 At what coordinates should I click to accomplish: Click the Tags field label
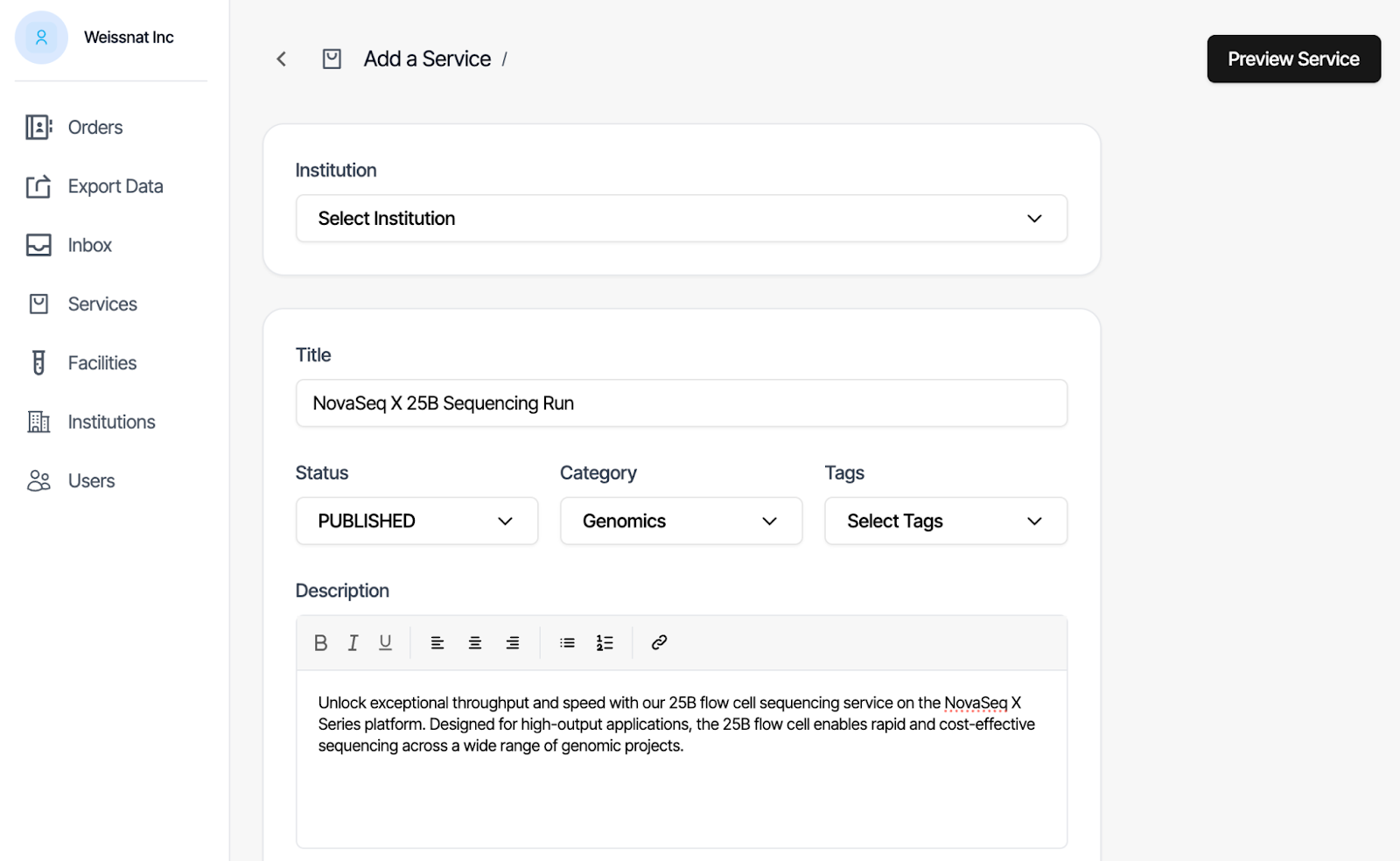pyautogui.click(x=844, y=473)
